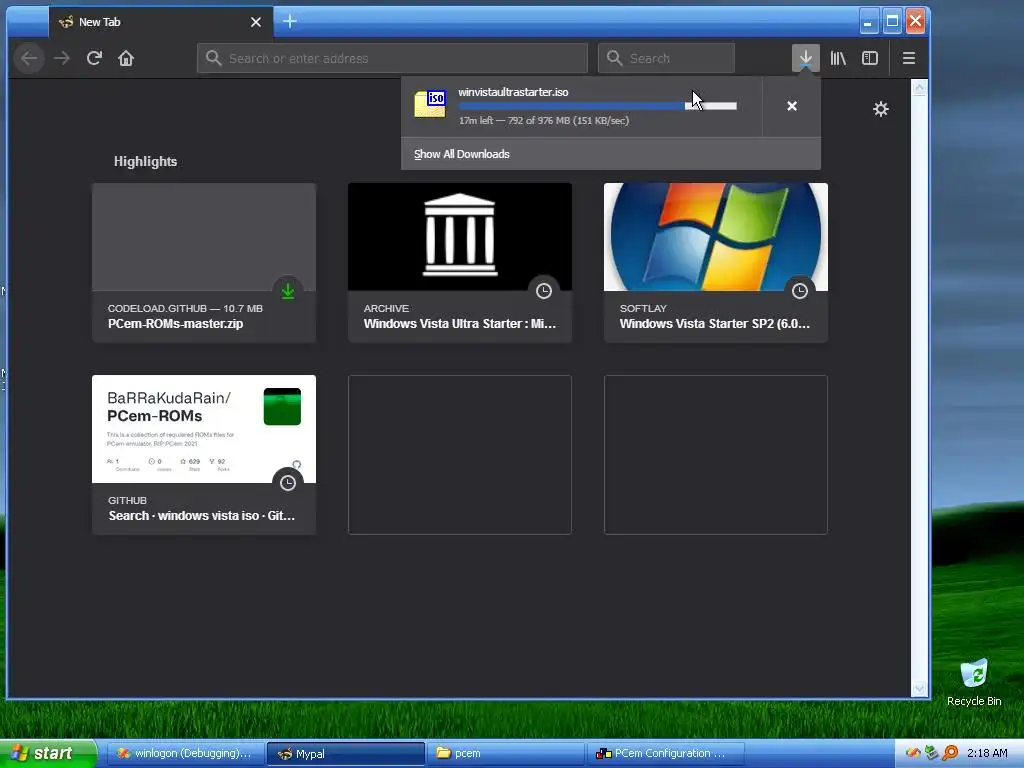1024x768 pixels.
Task: Click the history clock badge on GitHub card
Action: (x=287, y=483)
